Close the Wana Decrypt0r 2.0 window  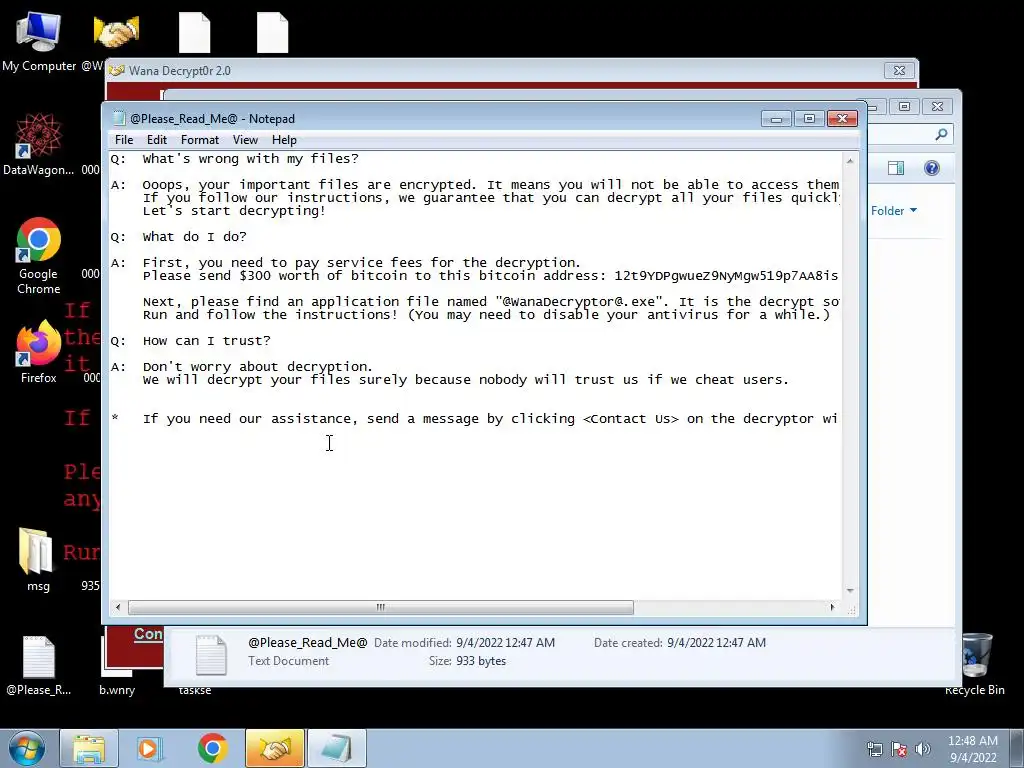(899, 71)
